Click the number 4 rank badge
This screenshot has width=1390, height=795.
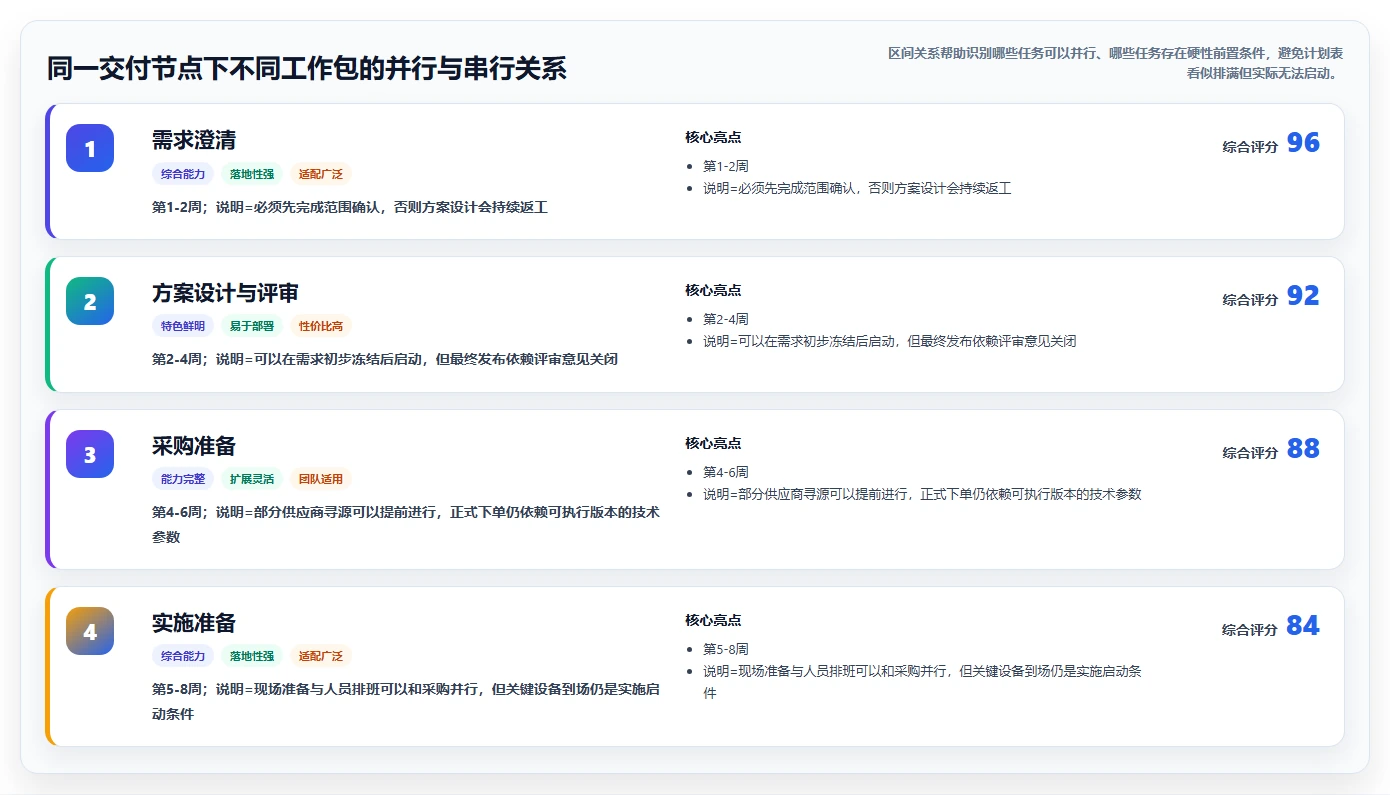pyautogui.click(x=90, y=631)
